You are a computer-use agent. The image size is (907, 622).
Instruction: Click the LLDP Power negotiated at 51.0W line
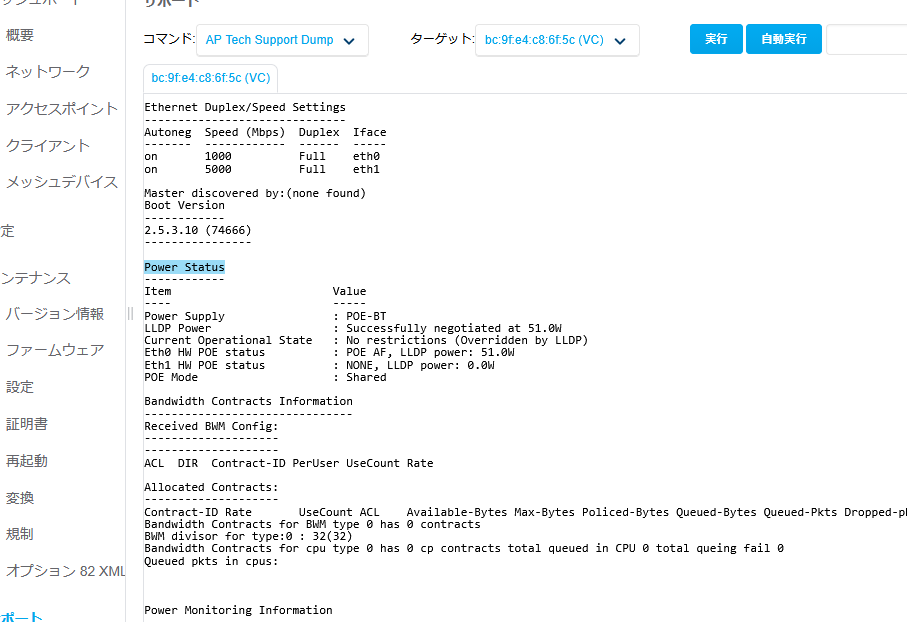pos(353,328)
